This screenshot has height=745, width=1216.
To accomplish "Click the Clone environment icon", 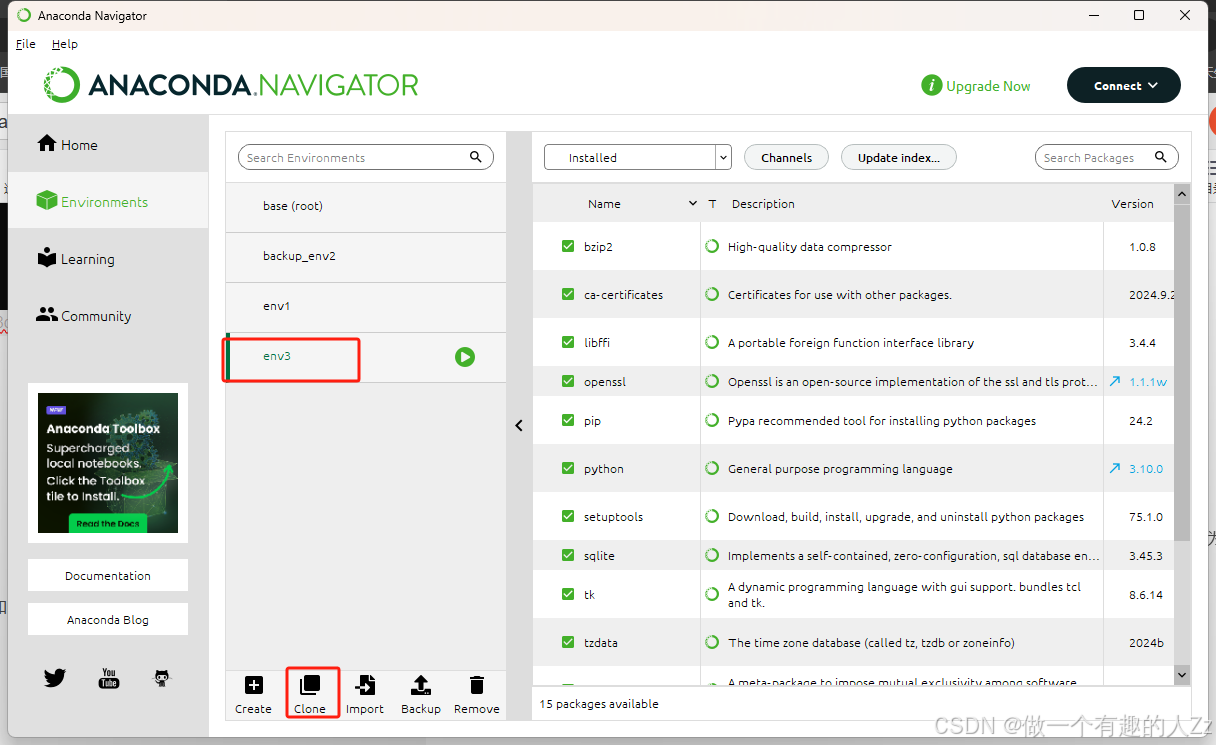I will click(x=310, y=685).
